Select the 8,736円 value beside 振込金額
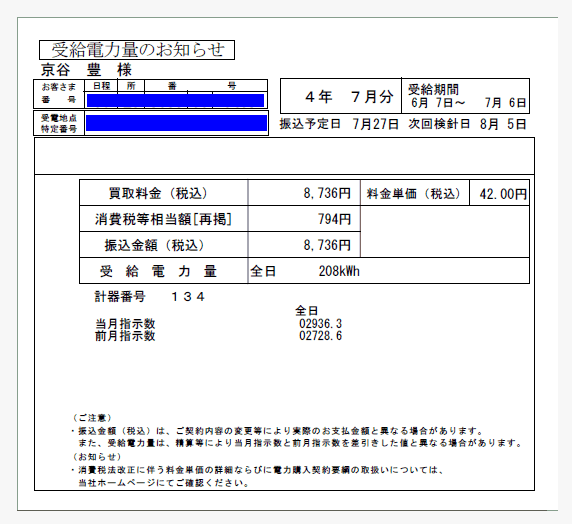572x524 pixels. pos(327,245)
